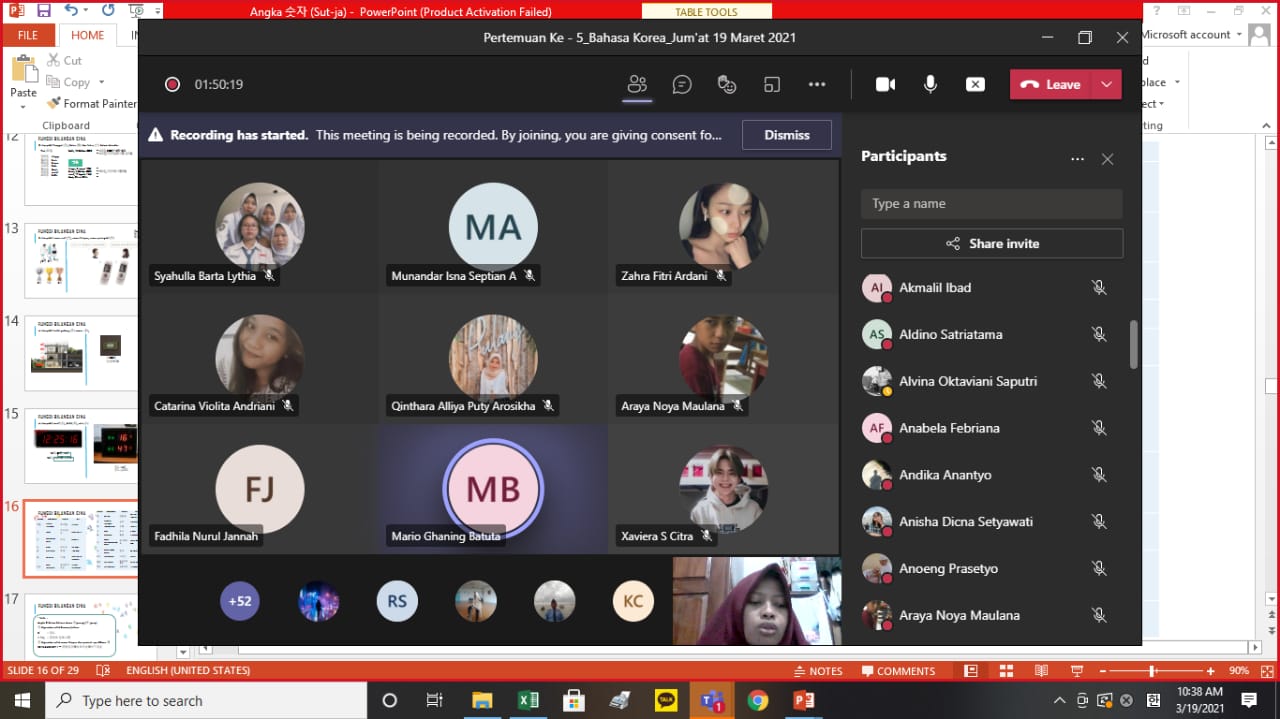This screenshot has width=1280, height=719.
Task: Click the Type a name search field
Action: (991, 203)
